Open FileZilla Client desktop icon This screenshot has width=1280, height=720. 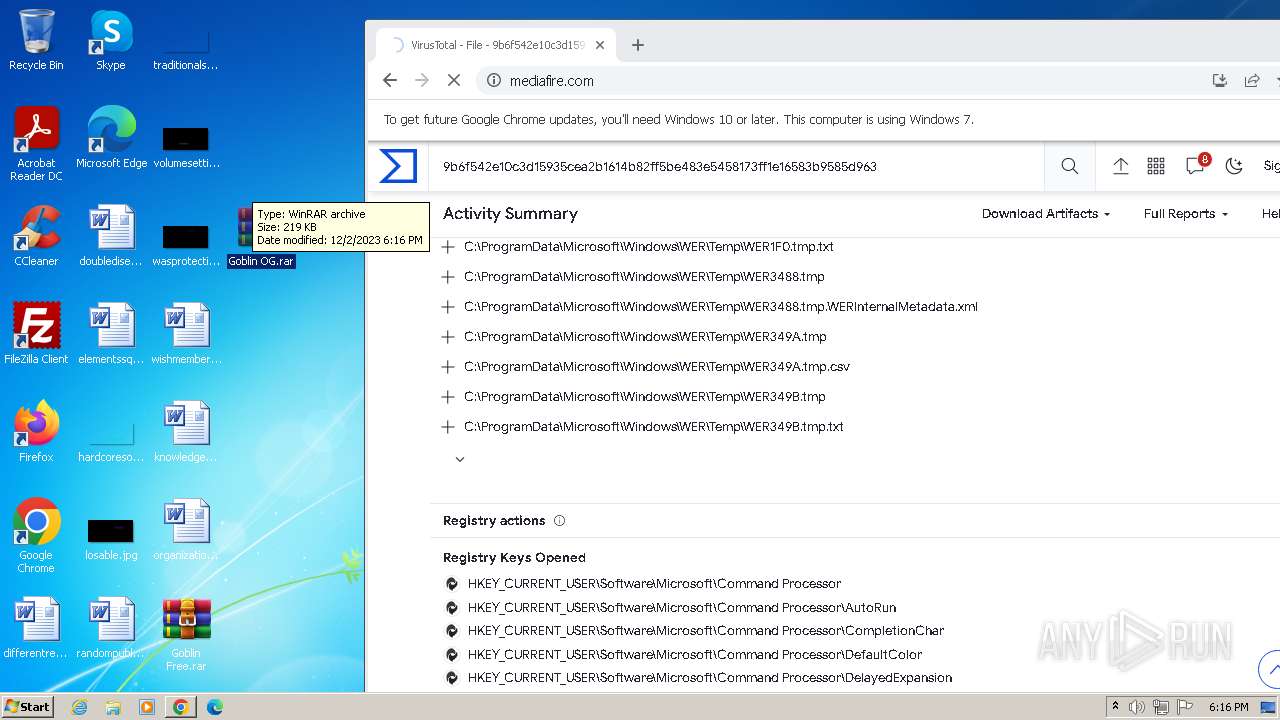pos(36,334)
